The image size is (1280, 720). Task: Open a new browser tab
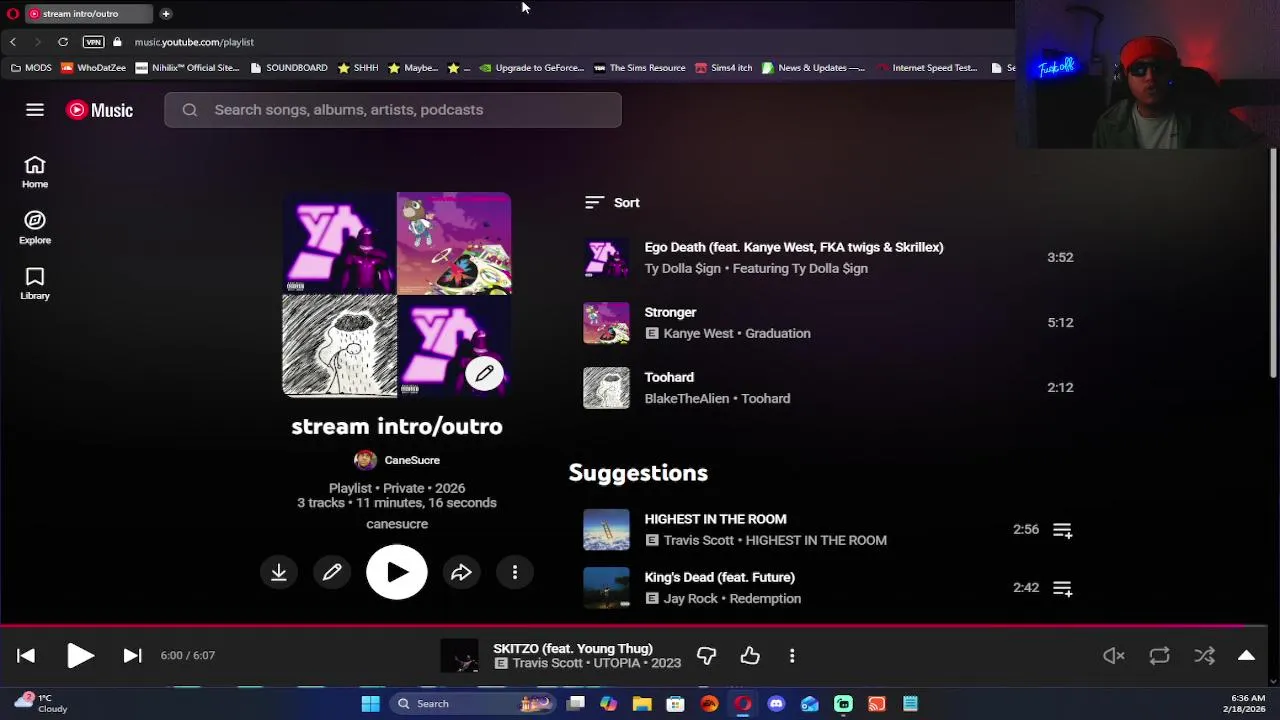coord(166,13)
